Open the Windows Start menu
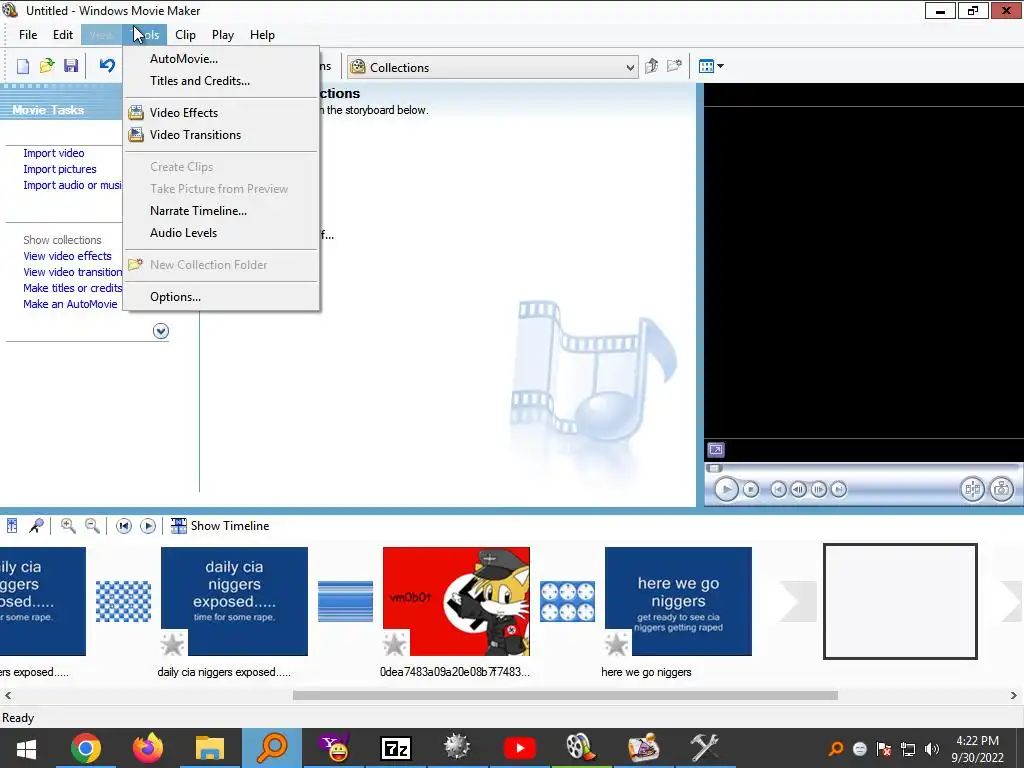Image resolution: width=1024 pixels, height=768 pixels. point(26,748)
